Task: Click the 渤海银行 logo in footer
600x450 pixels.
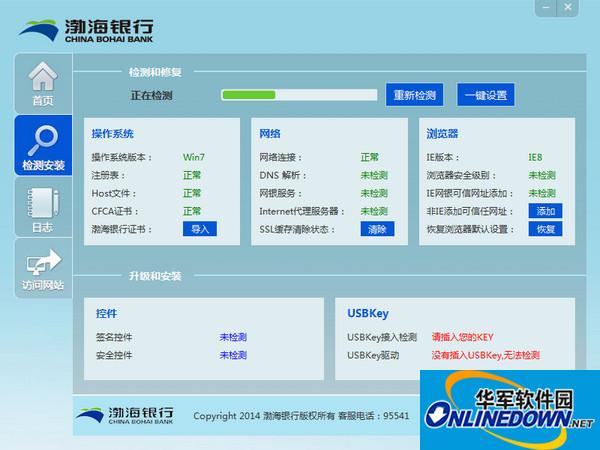Action: pos(124,416)
